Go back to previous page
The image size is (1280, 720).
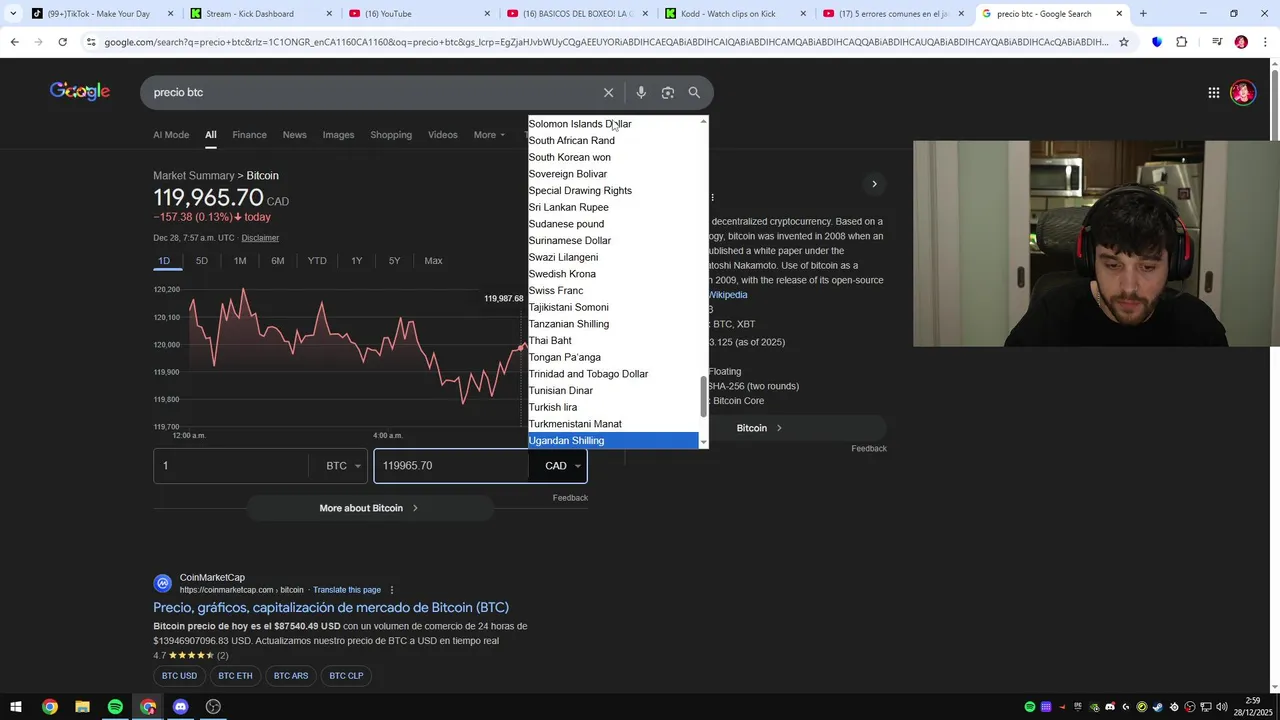14,42
